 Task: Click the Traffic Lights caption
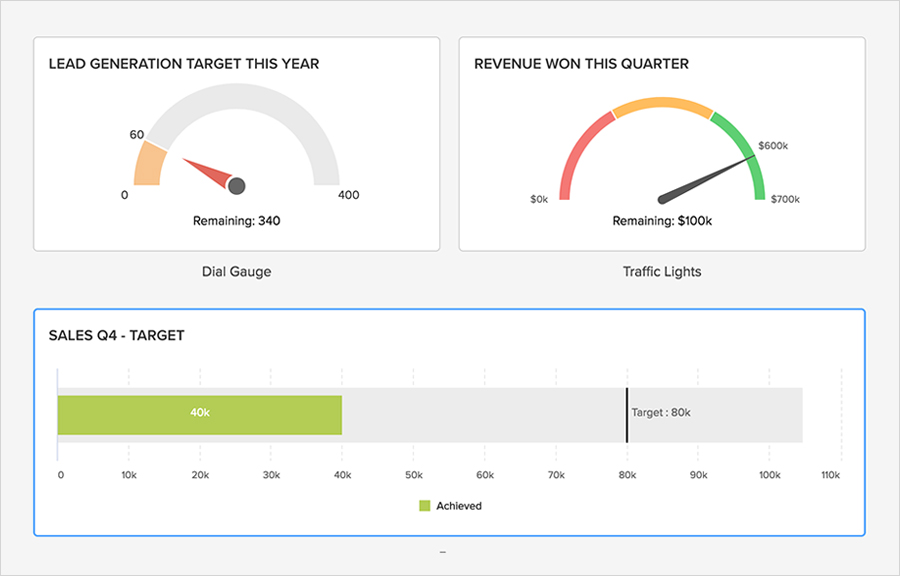point(662,271)
